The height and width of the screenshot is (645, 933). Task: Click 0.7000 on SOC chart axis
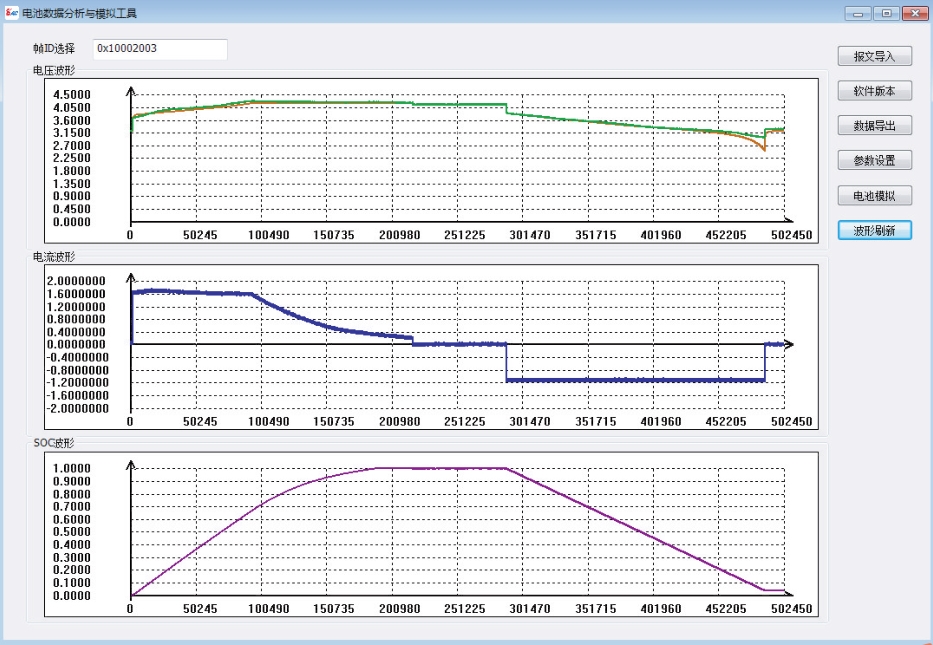pos(72,506)
